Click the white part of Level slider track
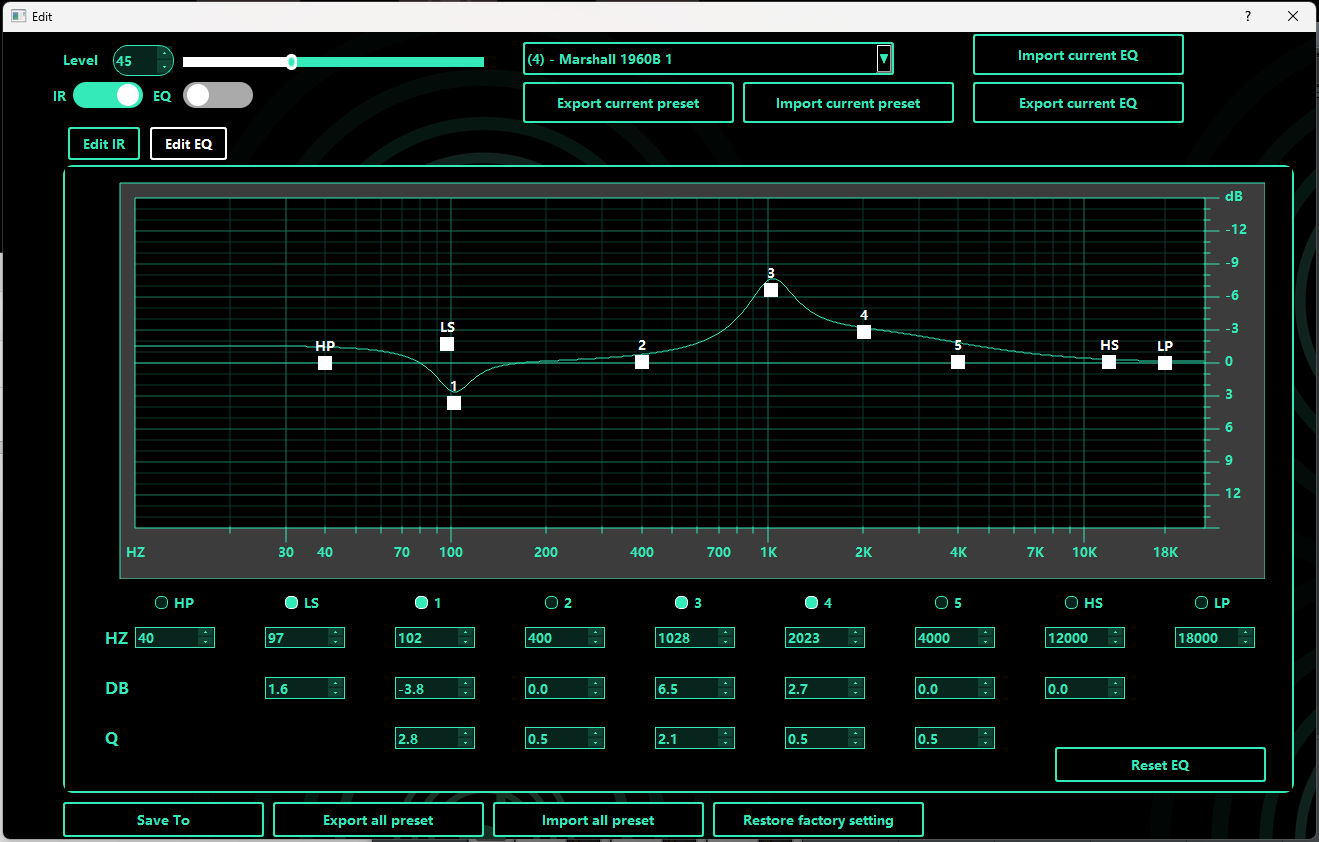 [x=235, y=62]
